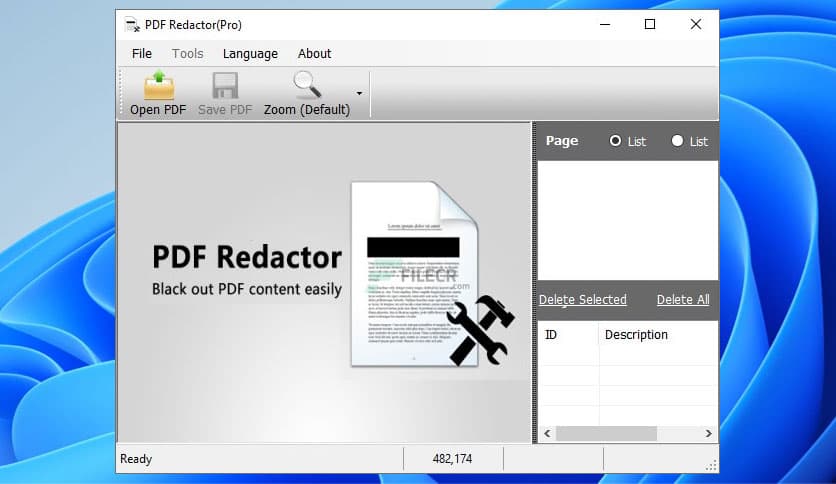Click the empty page list area
836x484 pixels.
628,221
